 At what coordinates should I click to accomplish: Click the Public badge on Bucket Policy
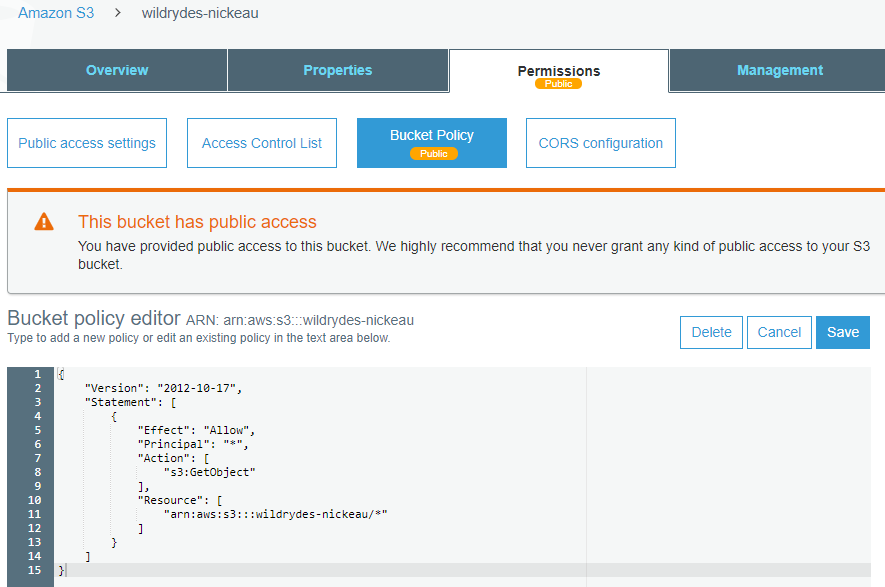(x=432, y=154)
